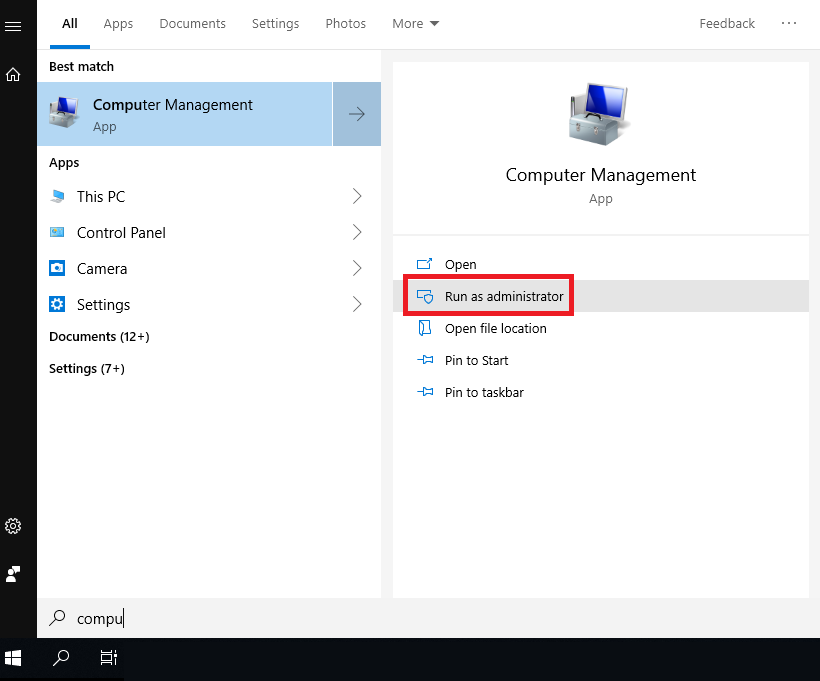This screenshot has height=681, width=820.
Task: Expand the More filter dropdown
Action: coord(415,24)
